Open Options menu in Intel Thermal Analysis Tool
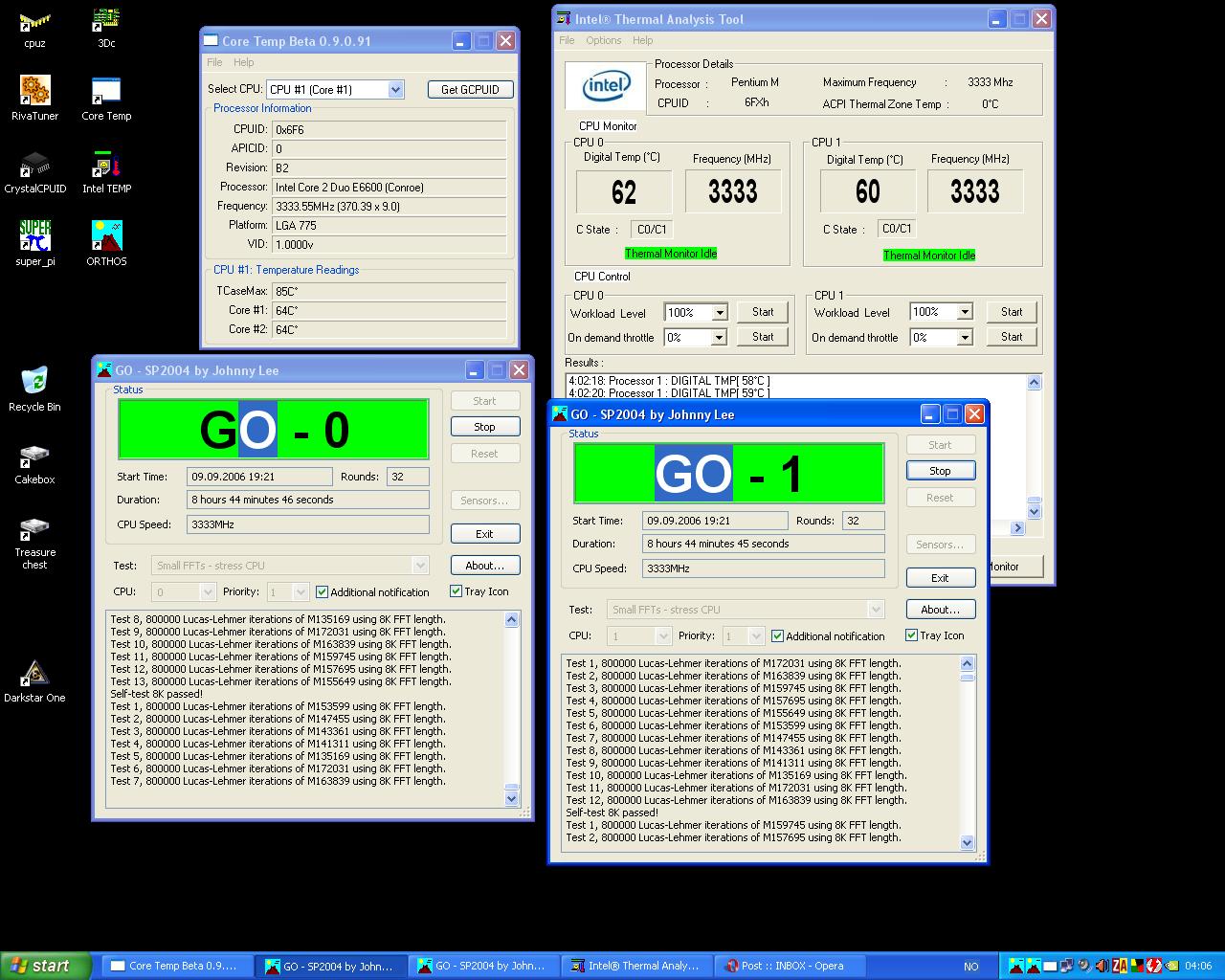Image resolution: width=1225 pixels, height=980 pixels. pyautogui.click(x=604, y=40)
